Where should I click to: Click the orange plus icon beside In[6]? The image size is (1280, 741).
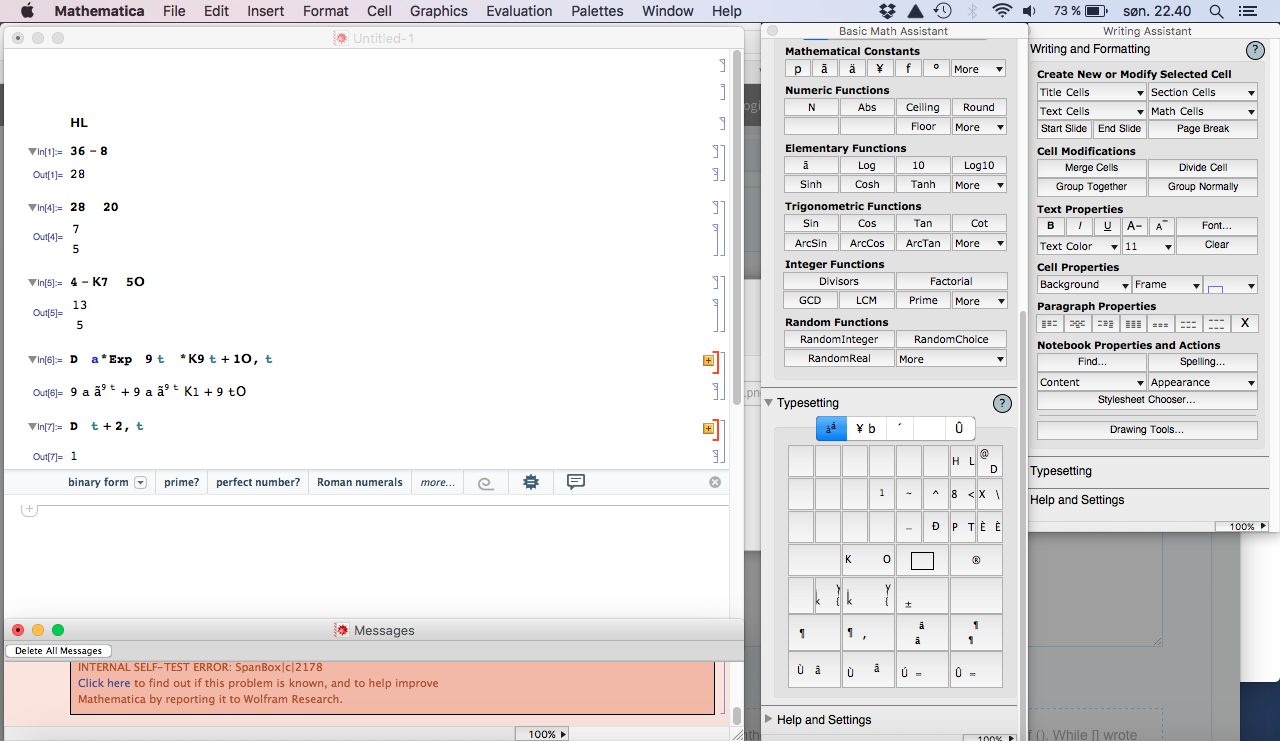(708, 360)
